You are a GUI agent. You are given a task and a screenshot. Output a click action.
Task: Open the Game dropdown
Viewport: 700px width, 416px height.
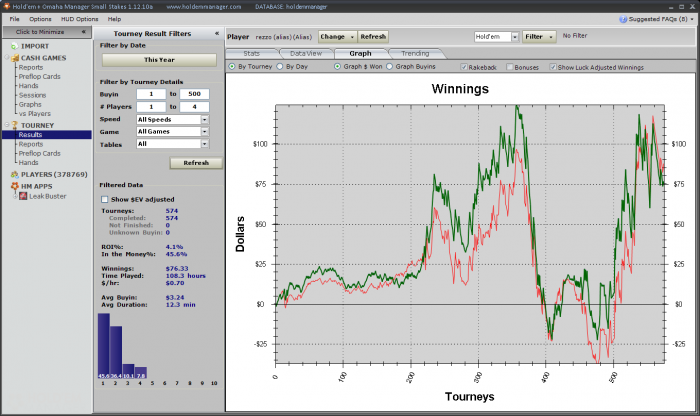click(x=204, y=132)
